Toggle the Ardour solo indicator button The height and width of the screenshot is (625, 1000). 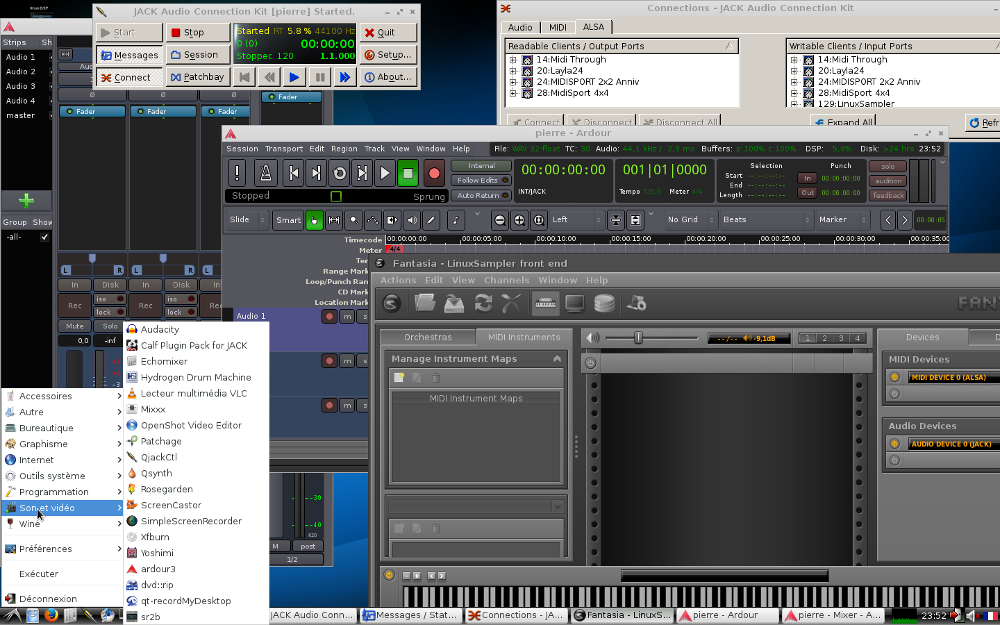887,166
